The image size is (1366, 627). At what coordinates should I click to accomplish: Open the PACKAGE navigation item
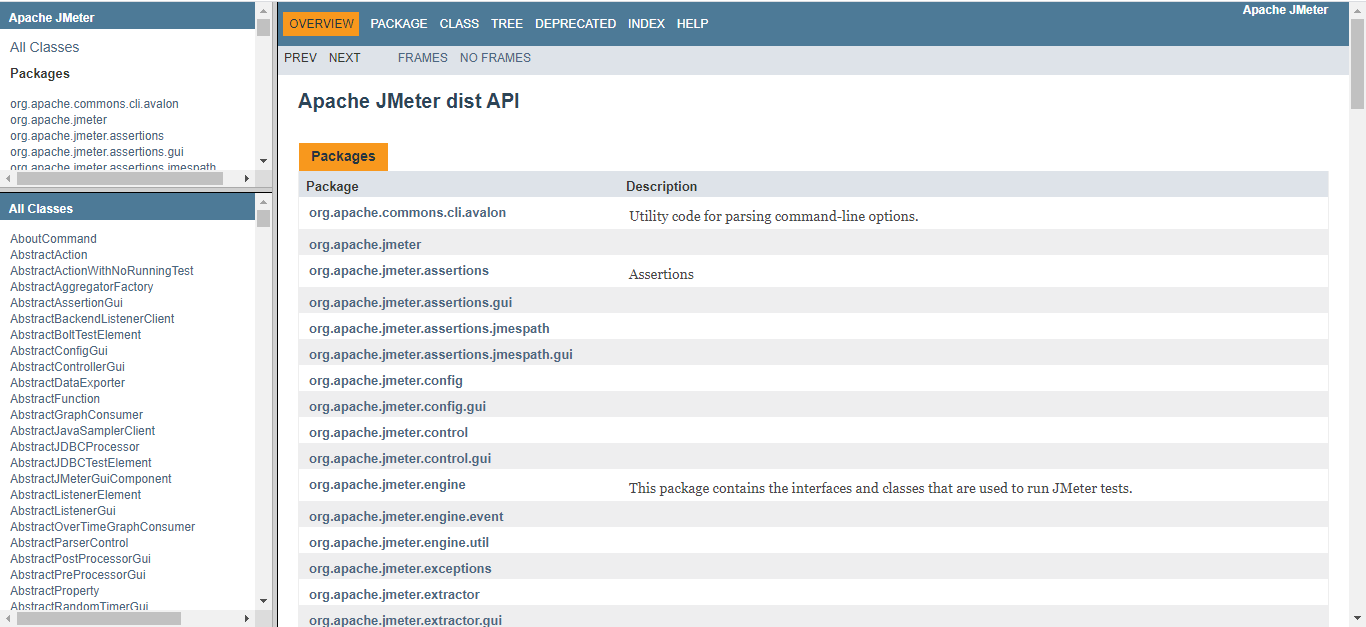tap(398, 24)
